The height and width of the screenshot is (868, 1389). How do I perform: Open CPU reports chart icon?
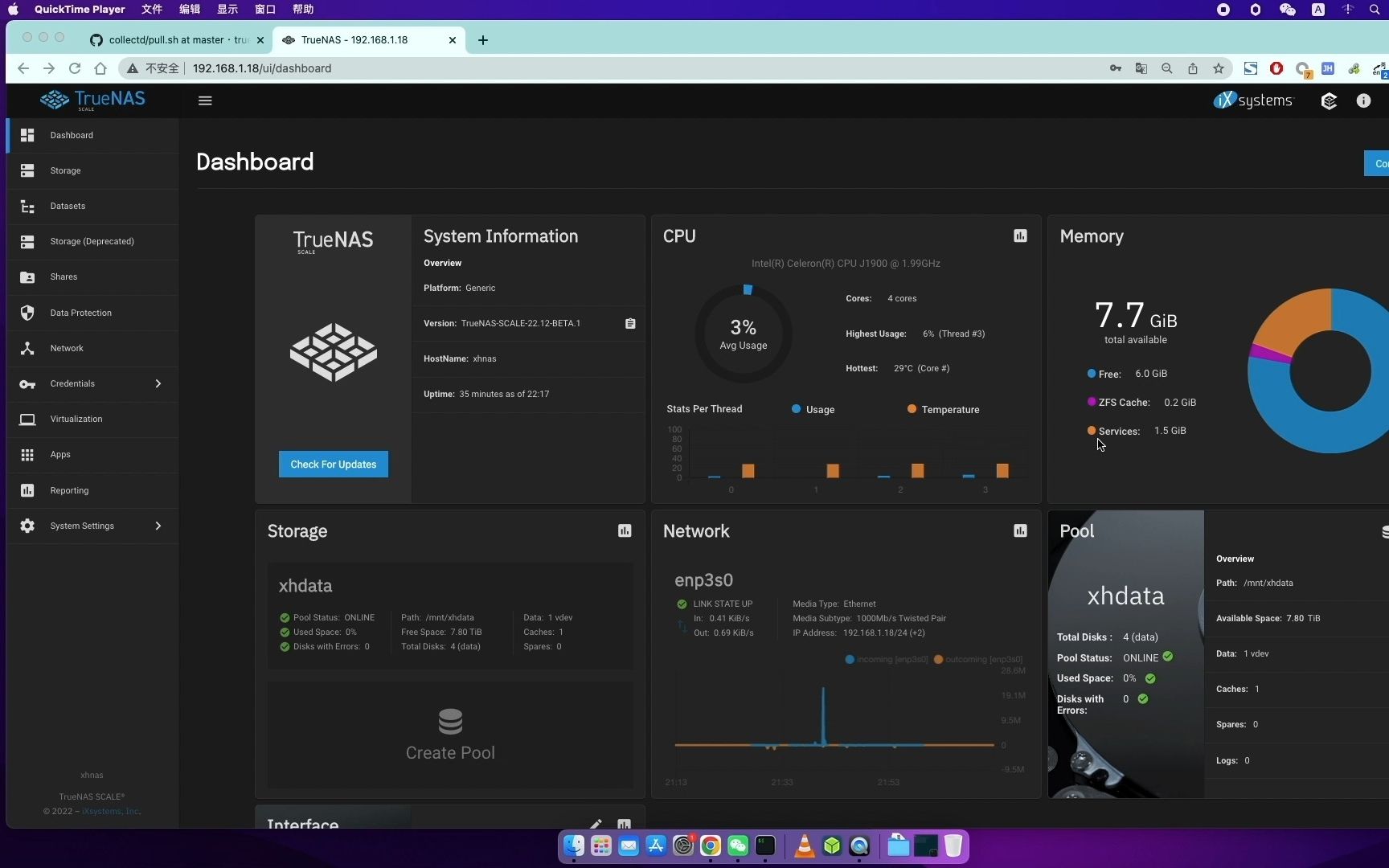(x=1020, y=235)
